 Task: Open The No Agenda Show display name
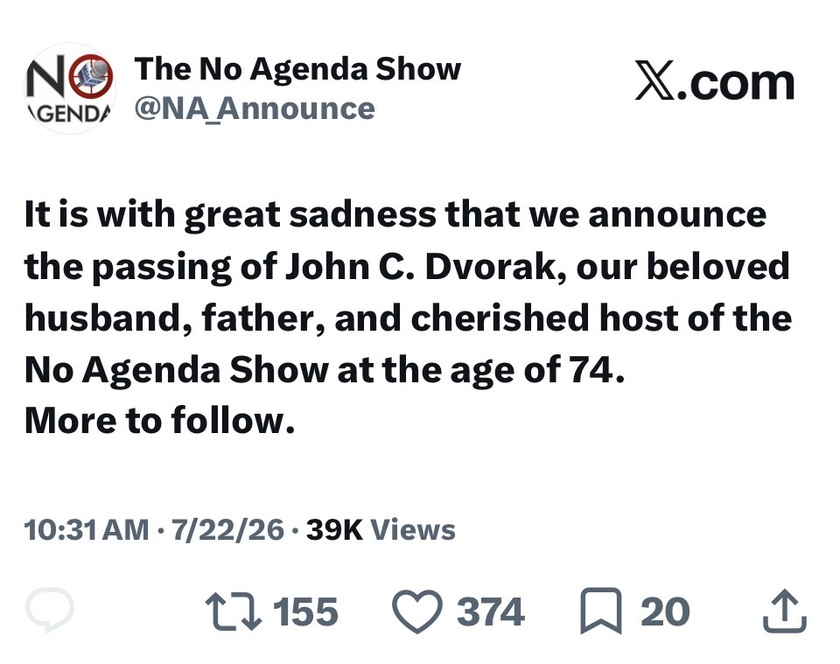(x=297, y=69)
